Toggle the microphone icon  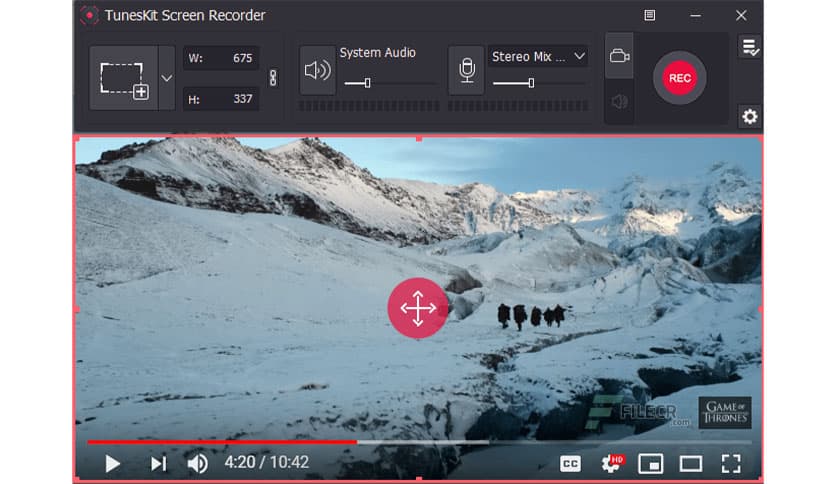pyautogui.click(x=467, y=70)
